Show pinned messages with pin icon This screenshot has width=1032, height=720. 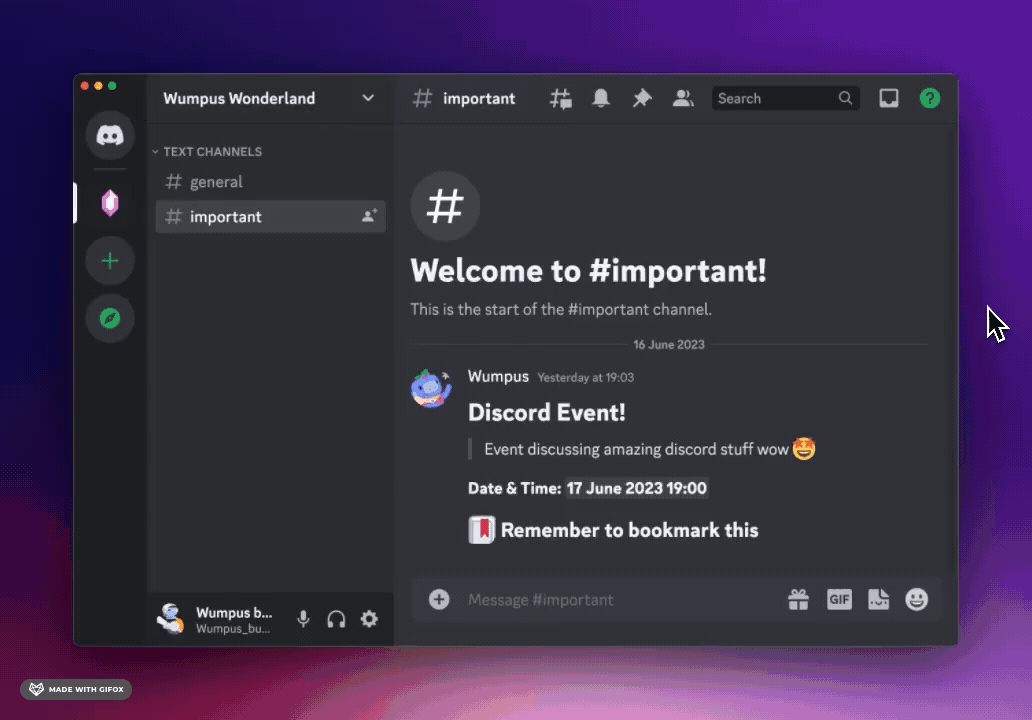click(642, 98)
